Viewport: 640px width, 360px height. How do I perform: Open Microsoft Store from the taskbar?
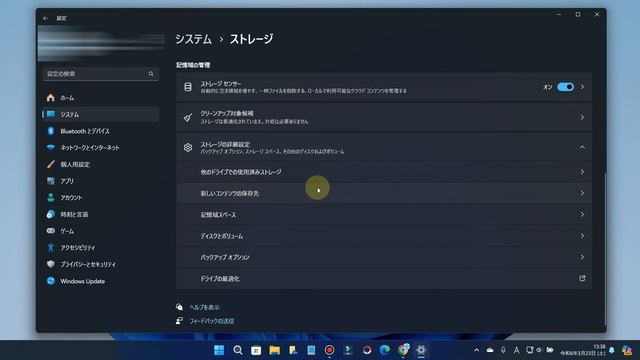pos(256,350)
